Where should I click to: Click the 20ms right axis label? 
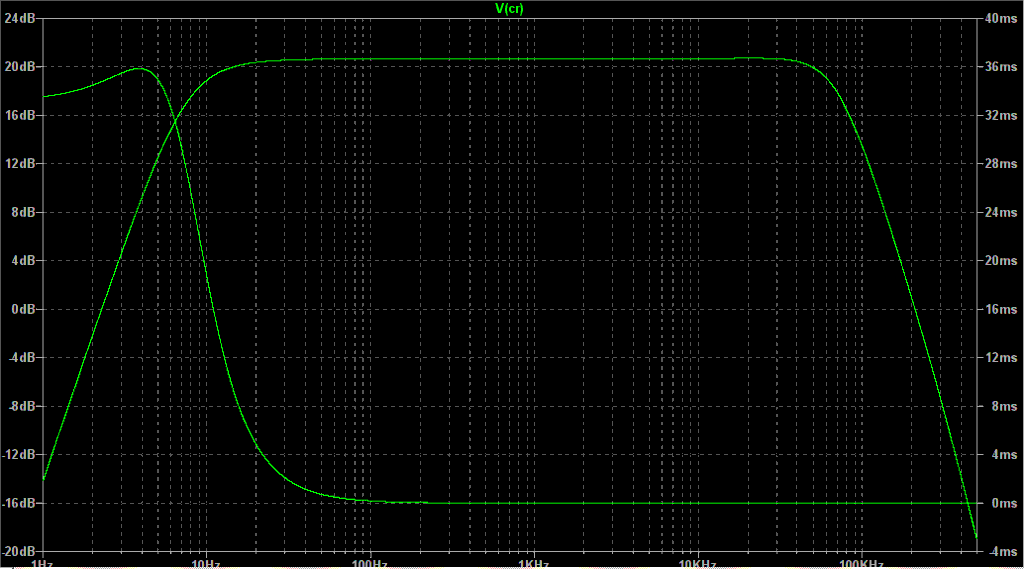pyautogui.click(x=1000, y=261)
